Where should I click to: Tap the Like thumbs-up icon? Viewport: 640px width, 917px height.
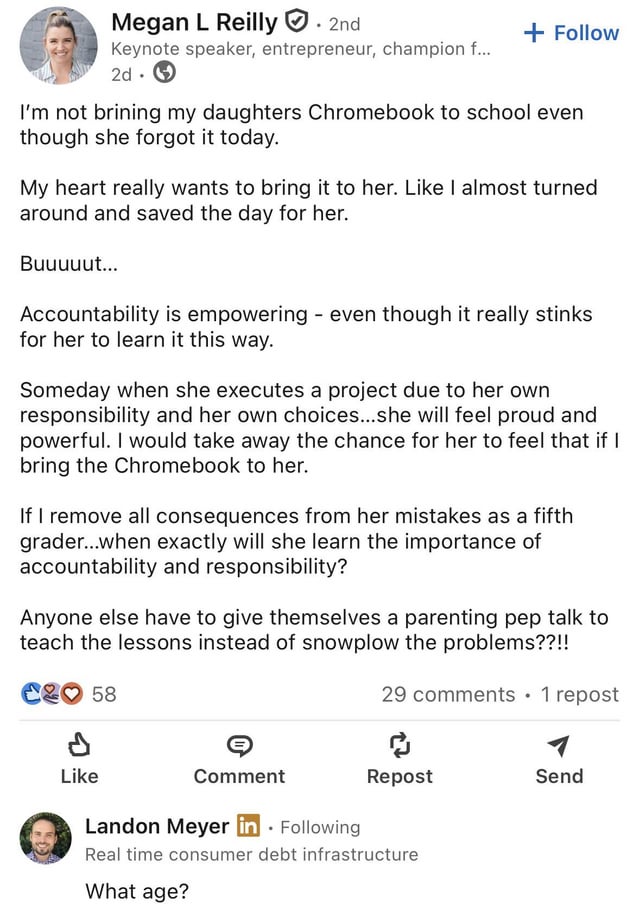point(79,745)
